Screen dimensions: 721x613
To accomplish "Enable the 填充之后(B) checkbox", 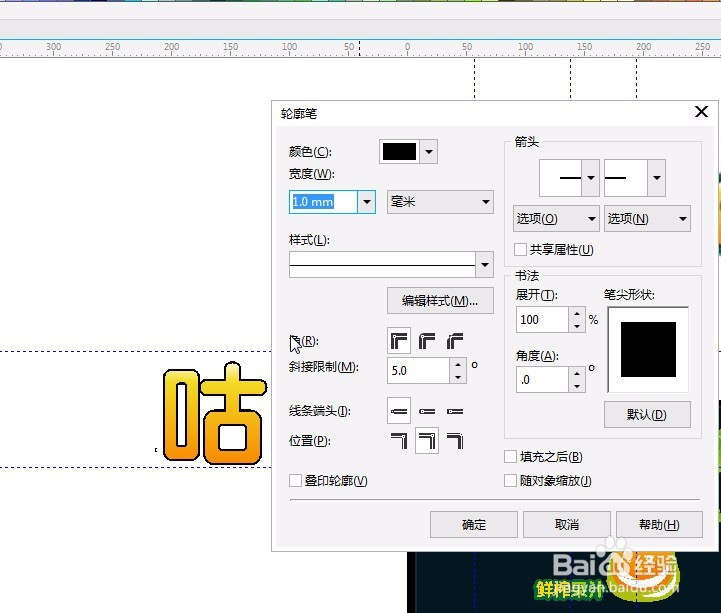I will (x=510, y=457).
